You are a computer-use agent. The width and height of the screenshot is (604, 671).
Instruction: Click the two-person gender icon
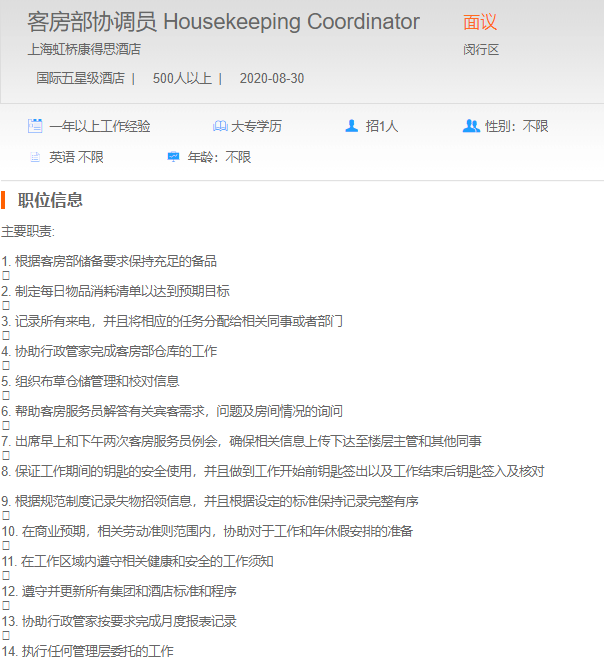(x=471, y=126)
